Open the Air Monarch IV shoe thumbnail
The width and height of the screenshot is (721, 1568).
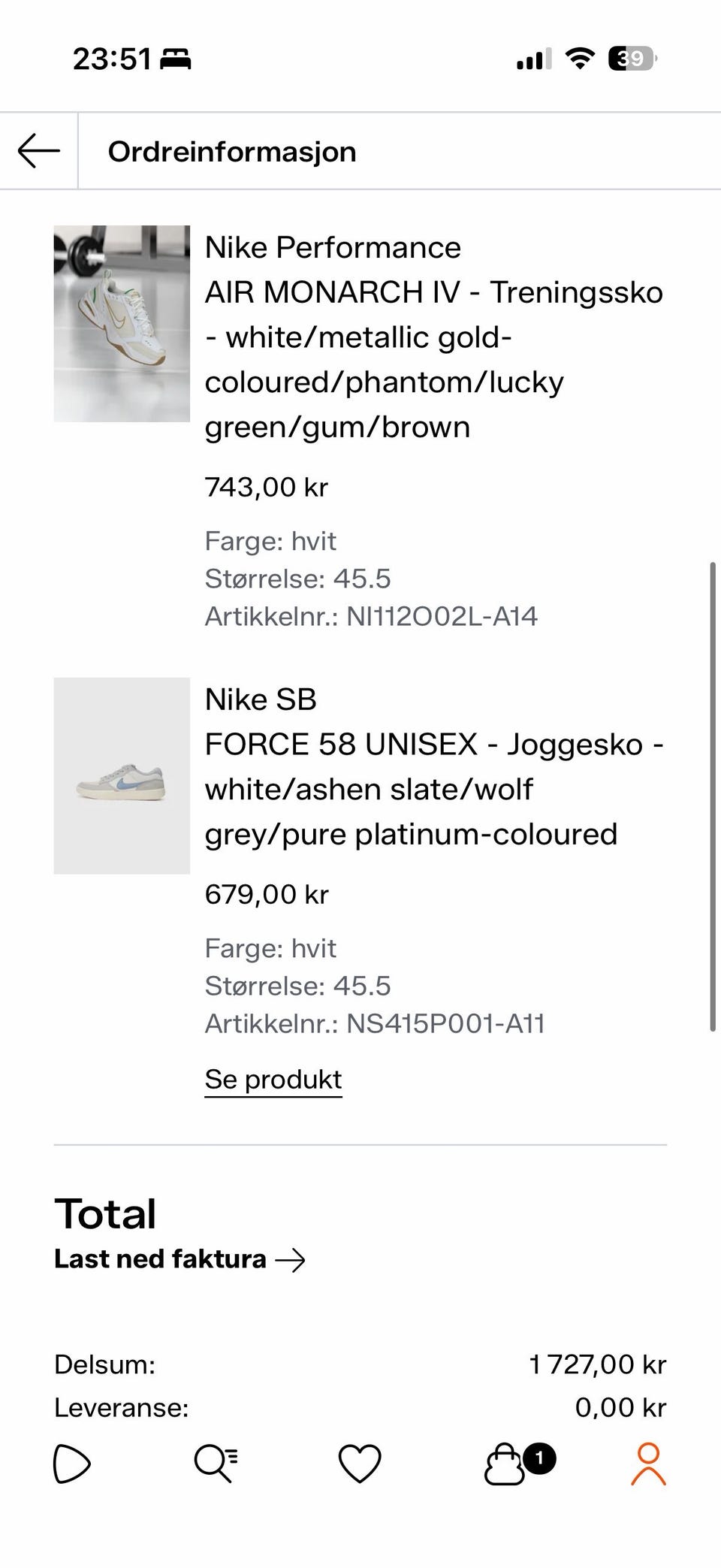(122, 323)
